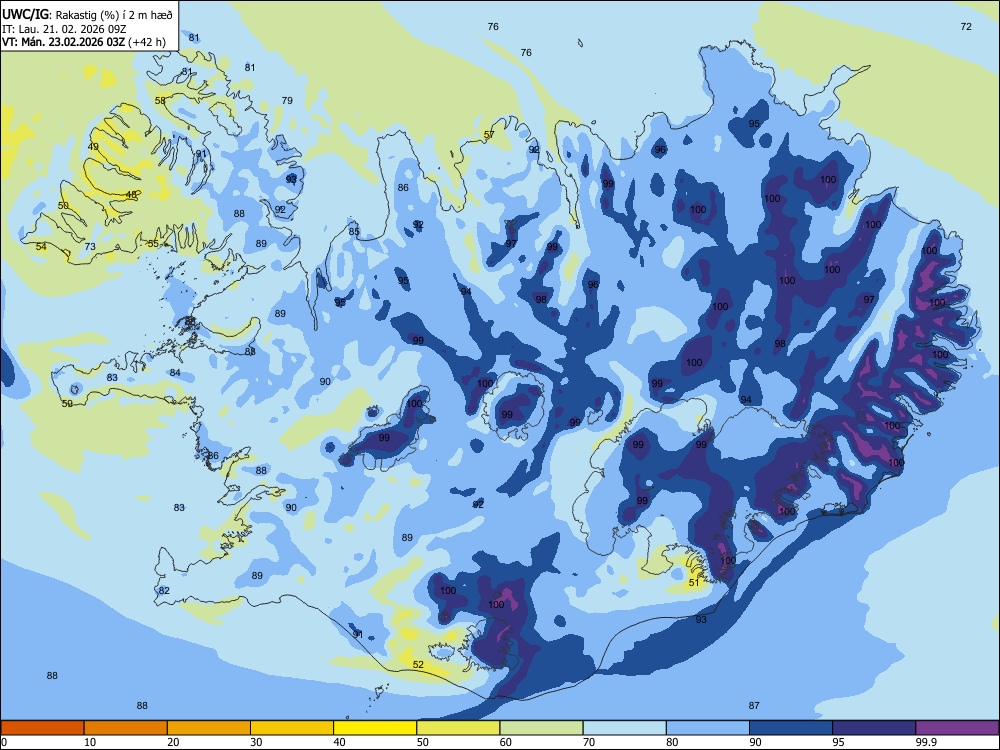Click the bright yellow 40–50 legend swatch
This screenshot has height=750, width=1000.
coord(375,728)
